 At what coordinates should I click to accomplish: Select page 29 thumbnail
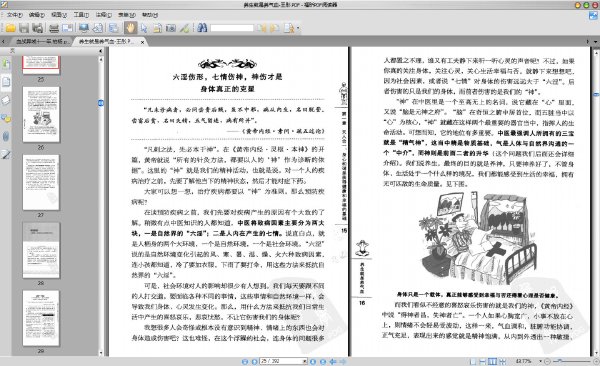pos(41,318)
